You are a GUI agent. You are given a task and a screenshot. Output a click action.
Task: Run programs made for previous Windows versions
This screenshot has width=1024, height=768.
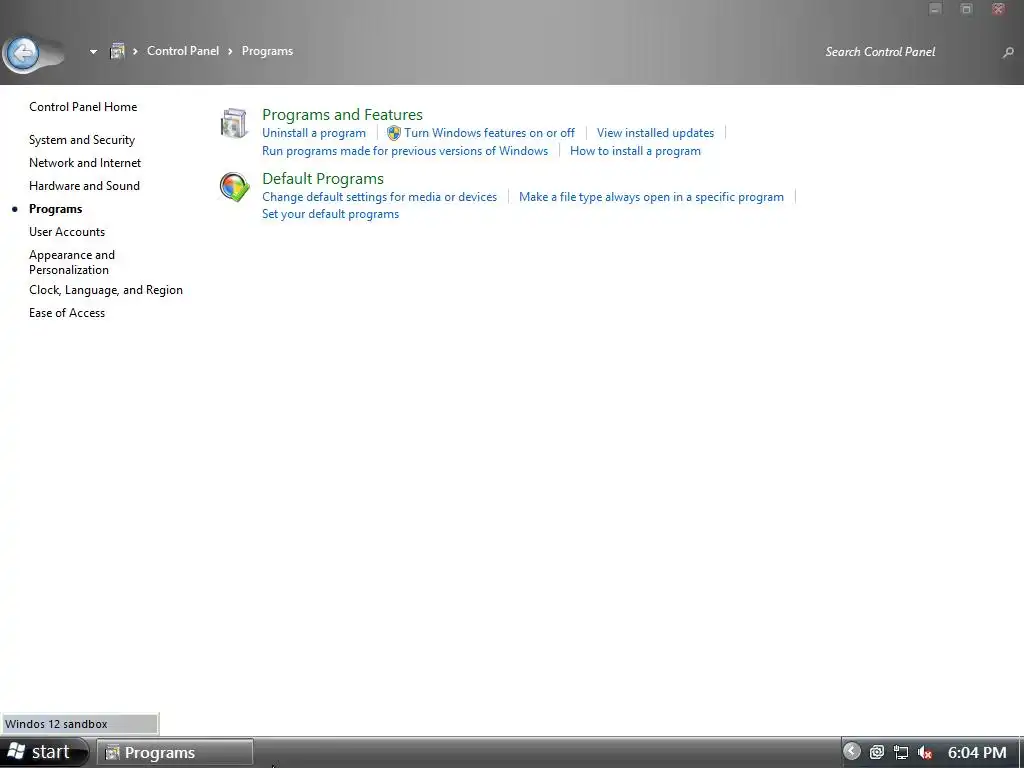(x=405, y=151)
